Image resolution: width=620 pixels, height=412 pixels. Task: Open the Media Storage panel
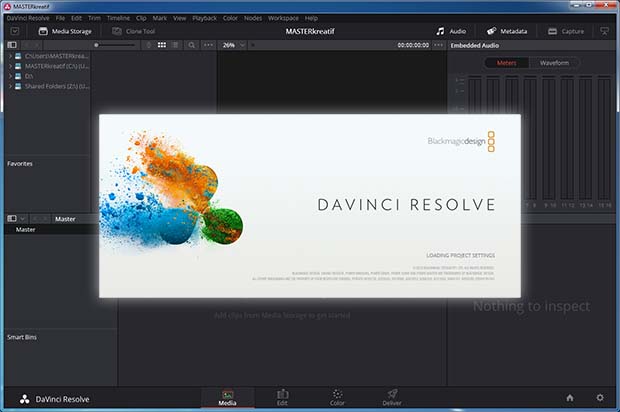click(x=65, y=31)
